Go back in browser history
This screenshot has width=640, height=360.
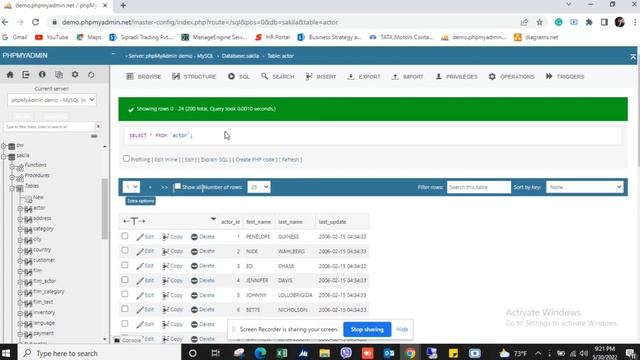pos(5,22)
